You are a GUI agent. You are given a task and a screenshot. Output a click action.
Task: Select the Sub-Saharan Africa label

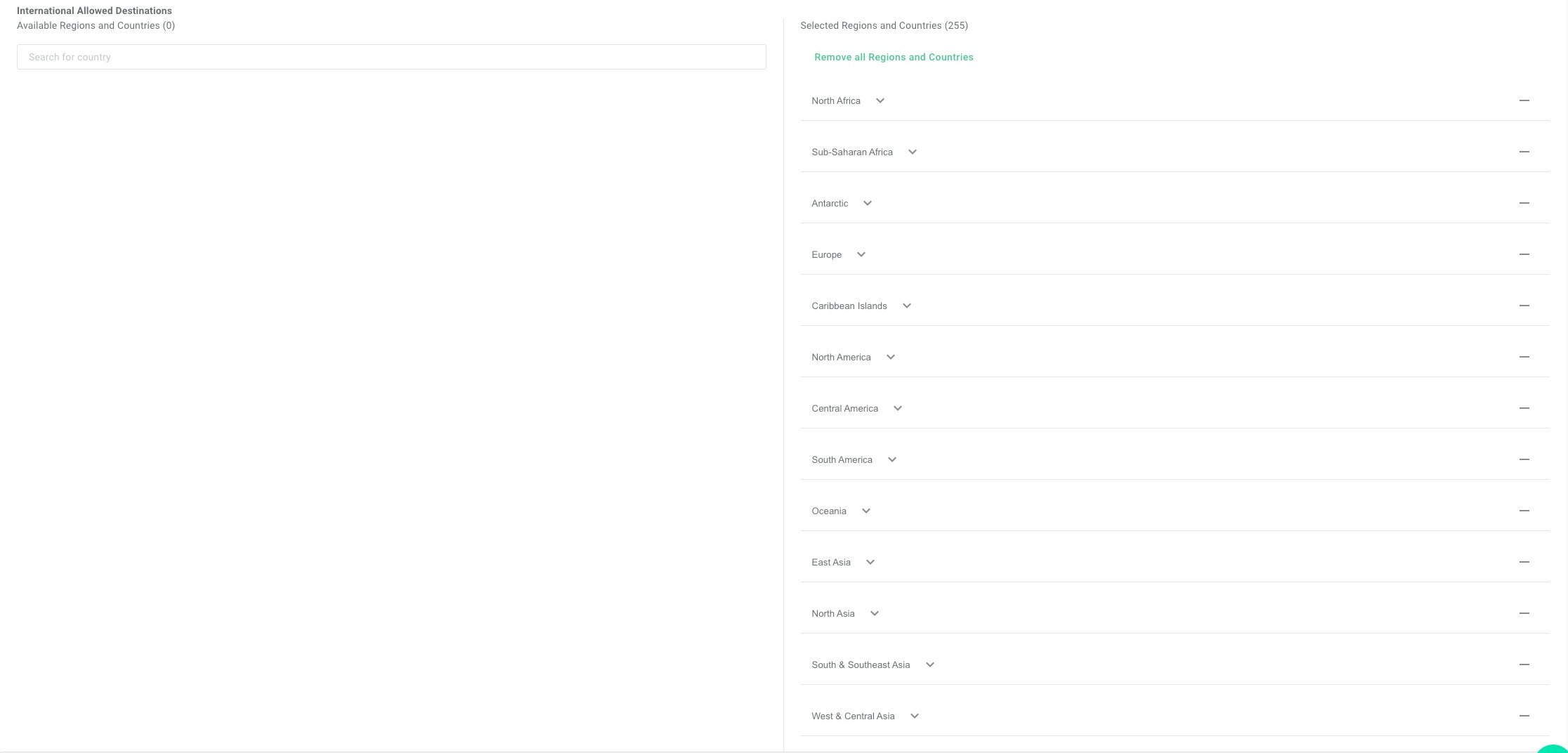[x=852, y=152]
